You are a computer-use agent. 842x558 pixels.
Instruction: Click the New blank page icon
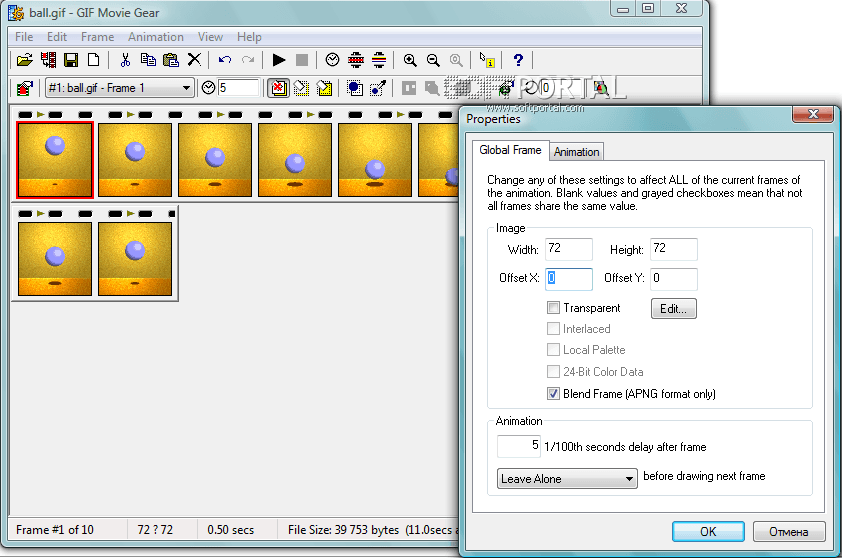click(x=93, y=60)
